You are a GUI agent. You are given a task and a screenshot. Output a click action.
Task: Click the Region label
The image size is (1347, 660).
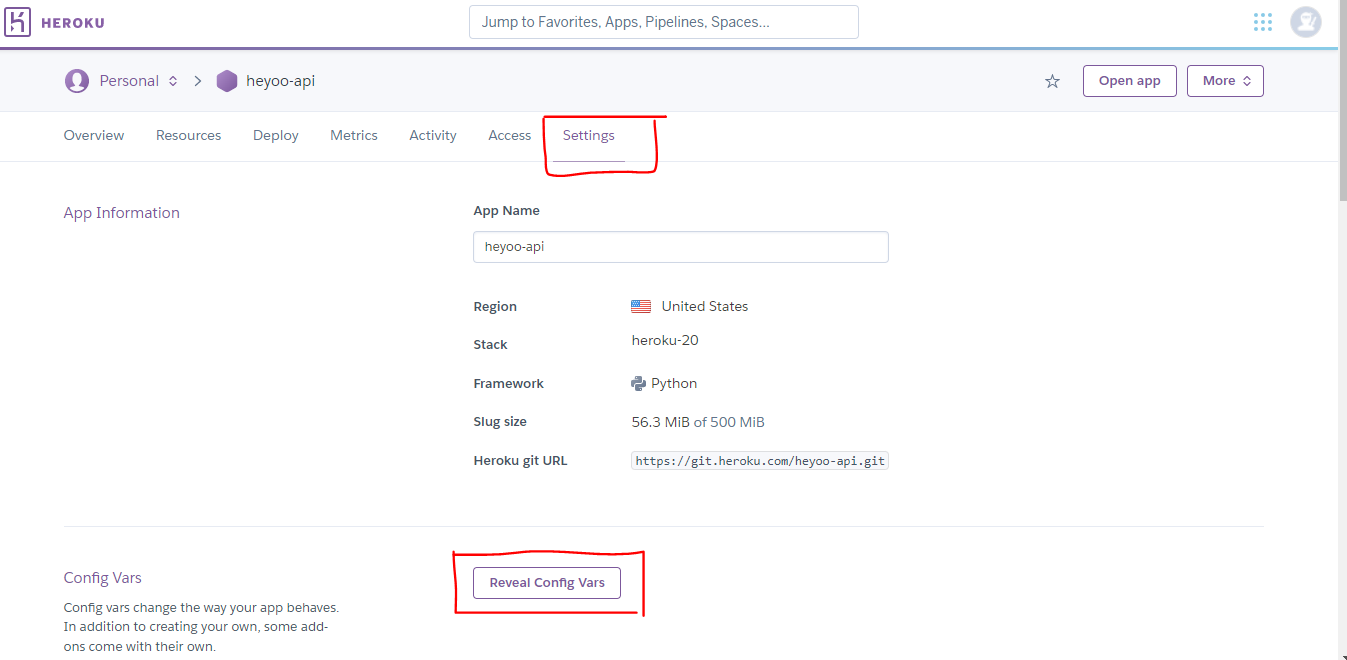click(x=495, y=307)
